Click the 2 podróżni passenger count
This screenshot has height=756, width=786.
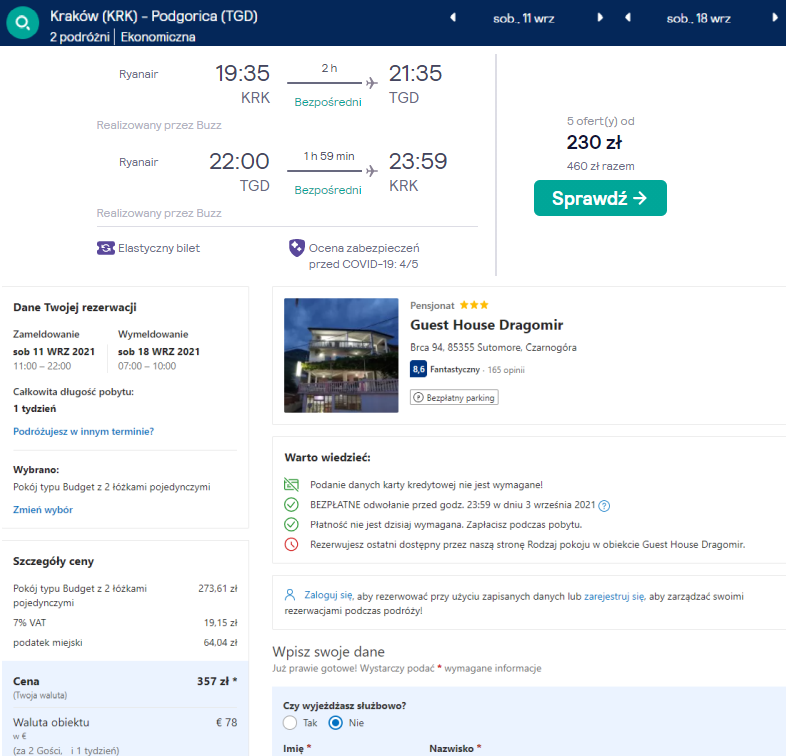(80, 37)
